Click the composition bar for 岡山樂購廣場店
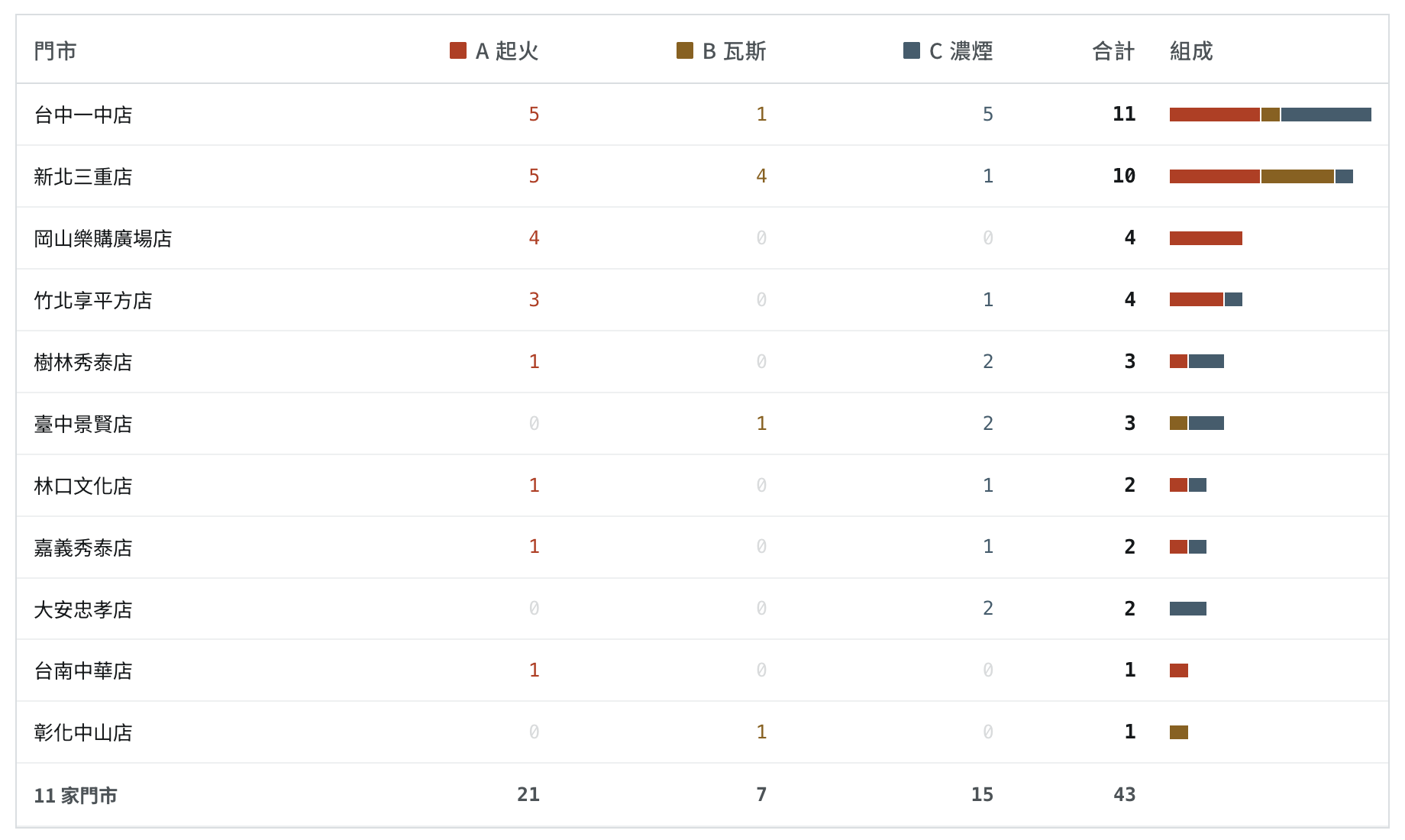The width and height of the screenshot is (1405, 840). [x=1206, y=238]
